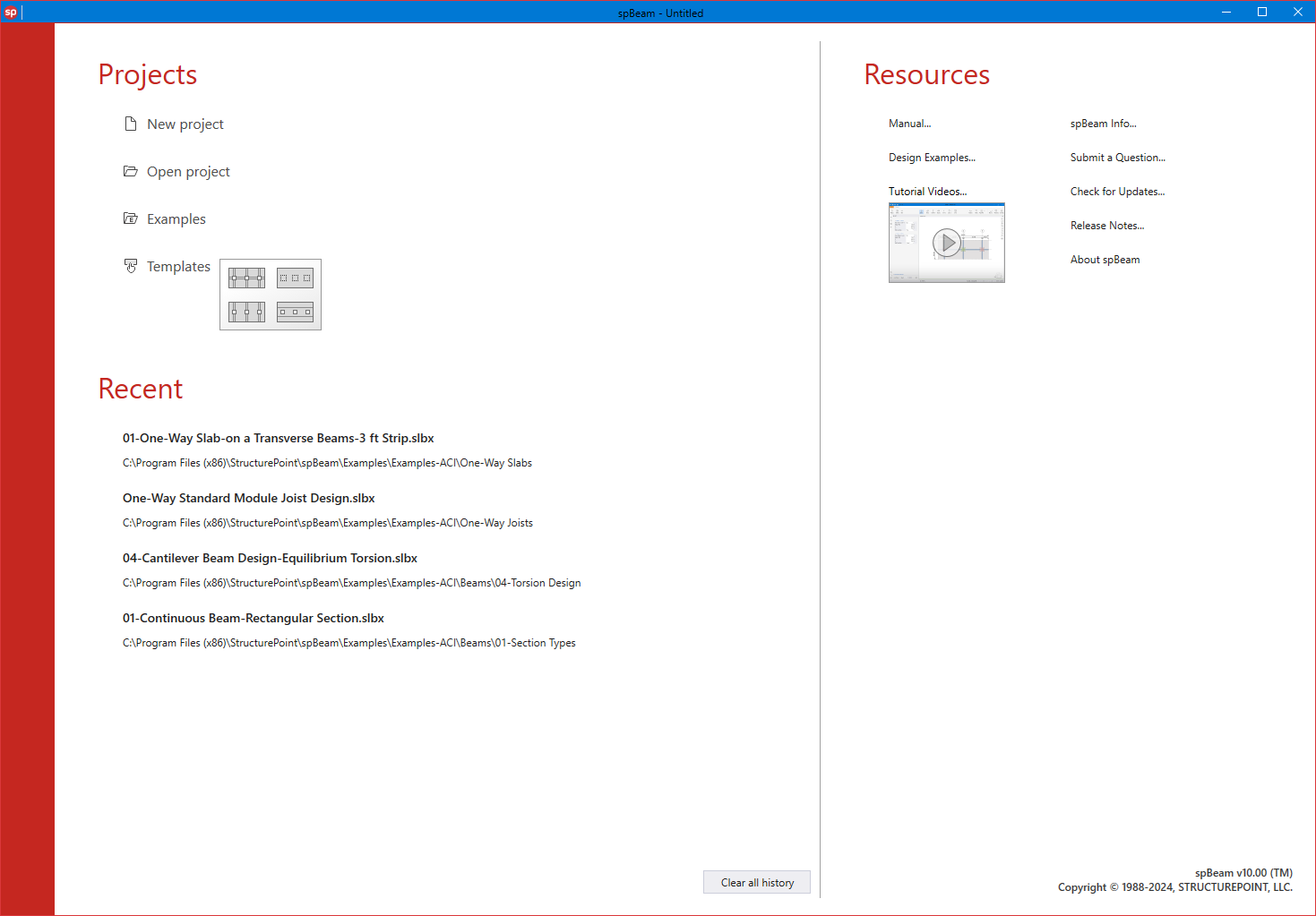Open recent 01-Continuous Beam-Rectangular Section.slbx
This screenshot has height=916, width=1316.
click(x=254, y=618)
